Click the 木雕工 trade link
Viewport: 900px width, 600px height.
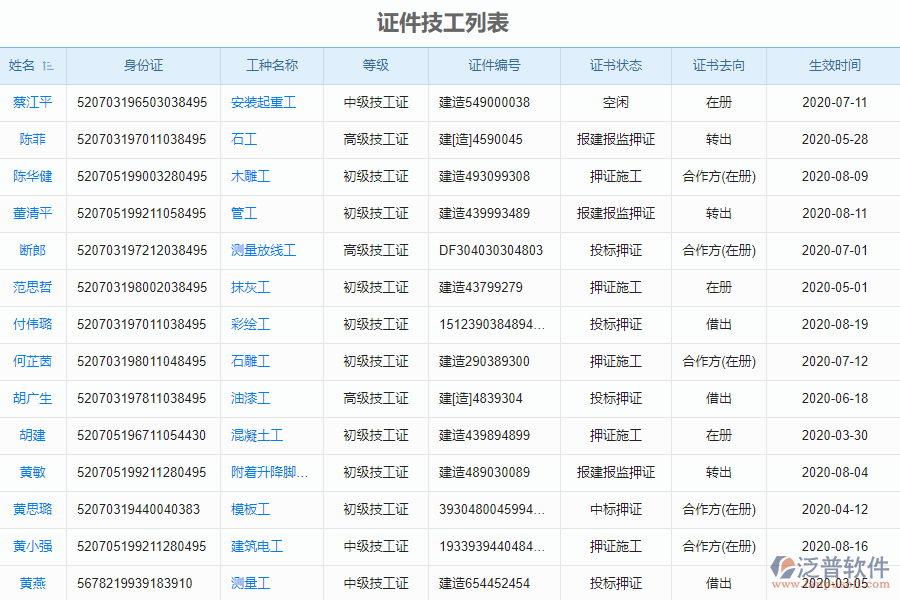point(251,176)
